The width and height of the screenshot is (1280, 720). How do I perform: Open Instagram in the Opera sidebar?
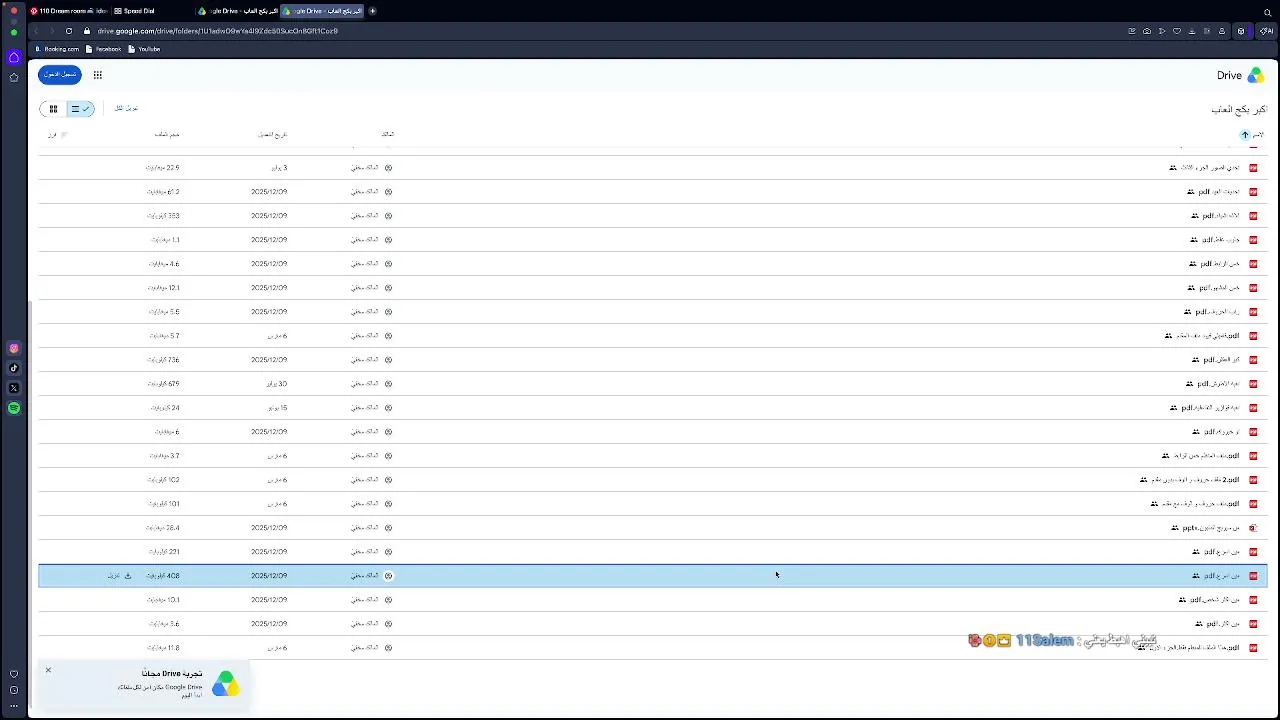pyautogui.click(x=14, y=348)
